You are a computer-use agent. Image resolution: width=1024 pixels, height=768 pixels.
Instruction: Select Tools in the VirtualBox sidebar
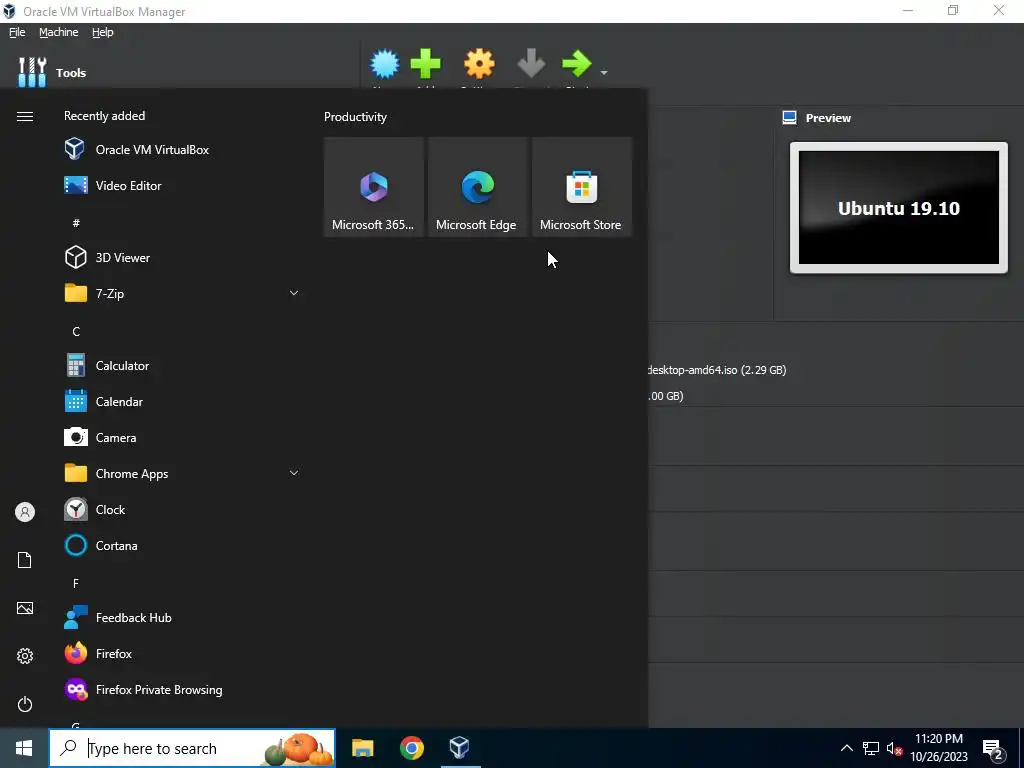[x=52, y=72]
